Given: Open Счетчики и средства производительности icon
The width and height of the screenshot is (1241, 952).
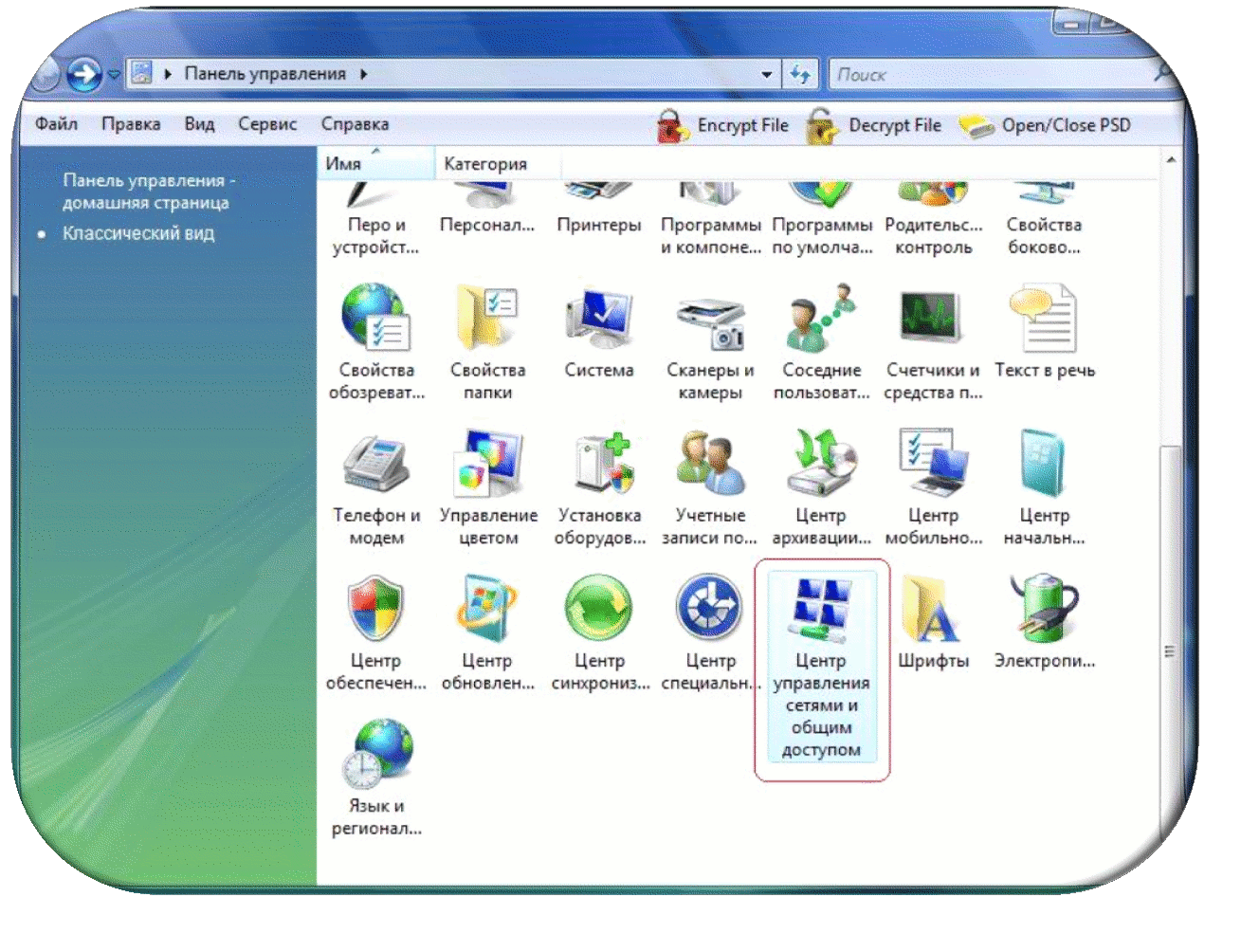Looking at the screenshot, I should (933, 319).
